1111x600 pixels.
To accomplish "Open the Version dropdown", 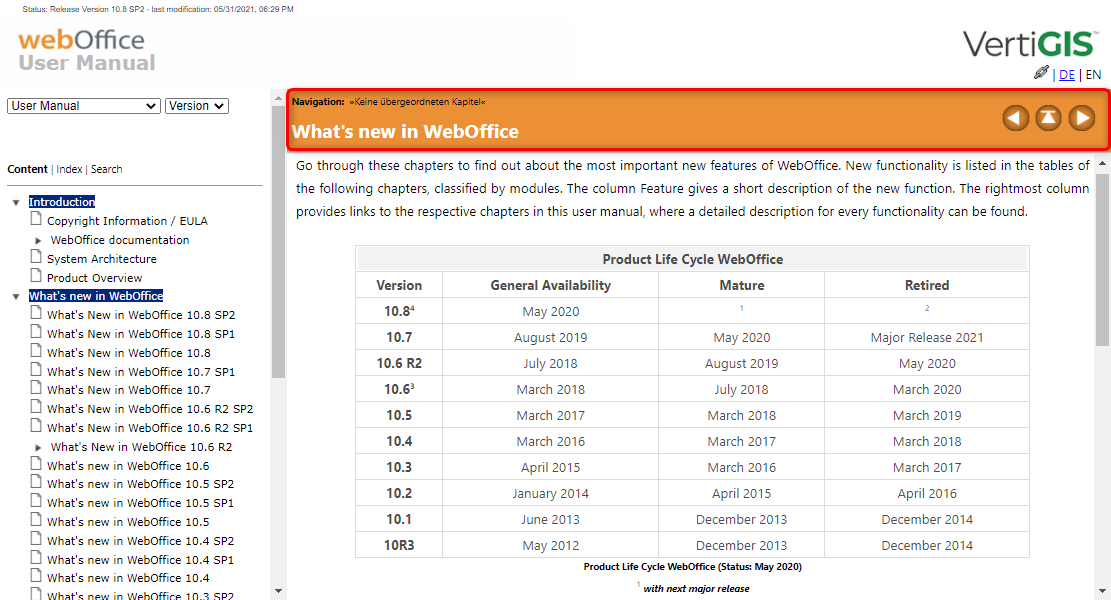I will (197, 106).
